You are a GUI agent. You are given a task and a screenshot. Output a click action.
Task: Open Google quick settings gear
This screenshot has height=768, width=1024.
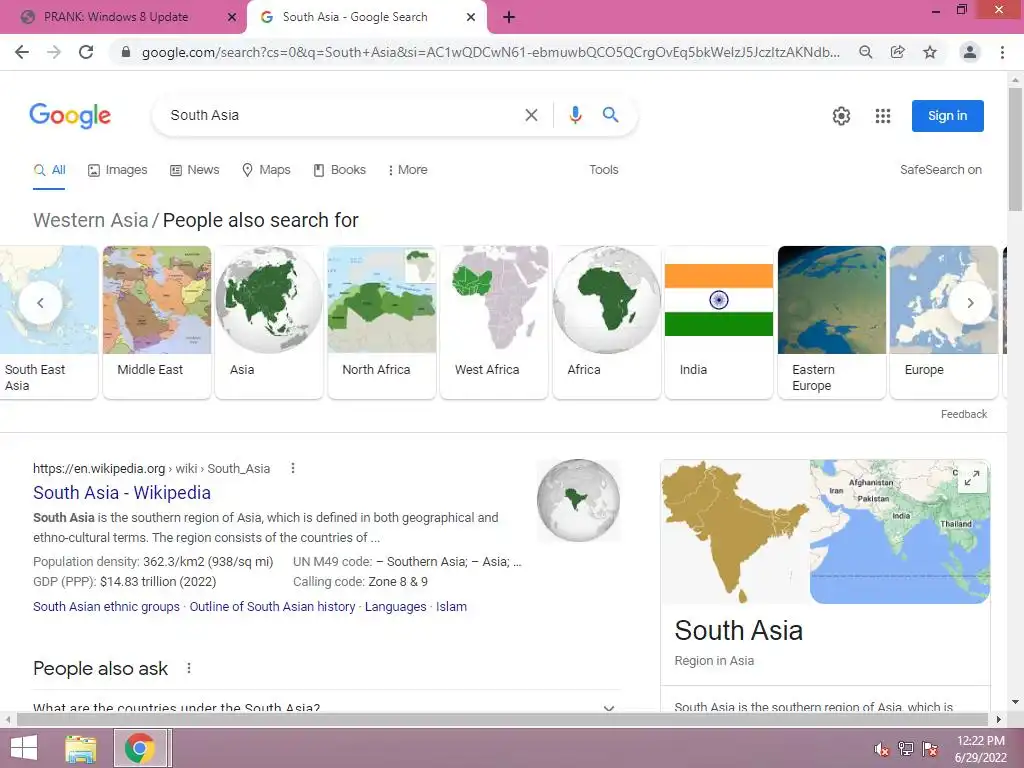(841, 116)
